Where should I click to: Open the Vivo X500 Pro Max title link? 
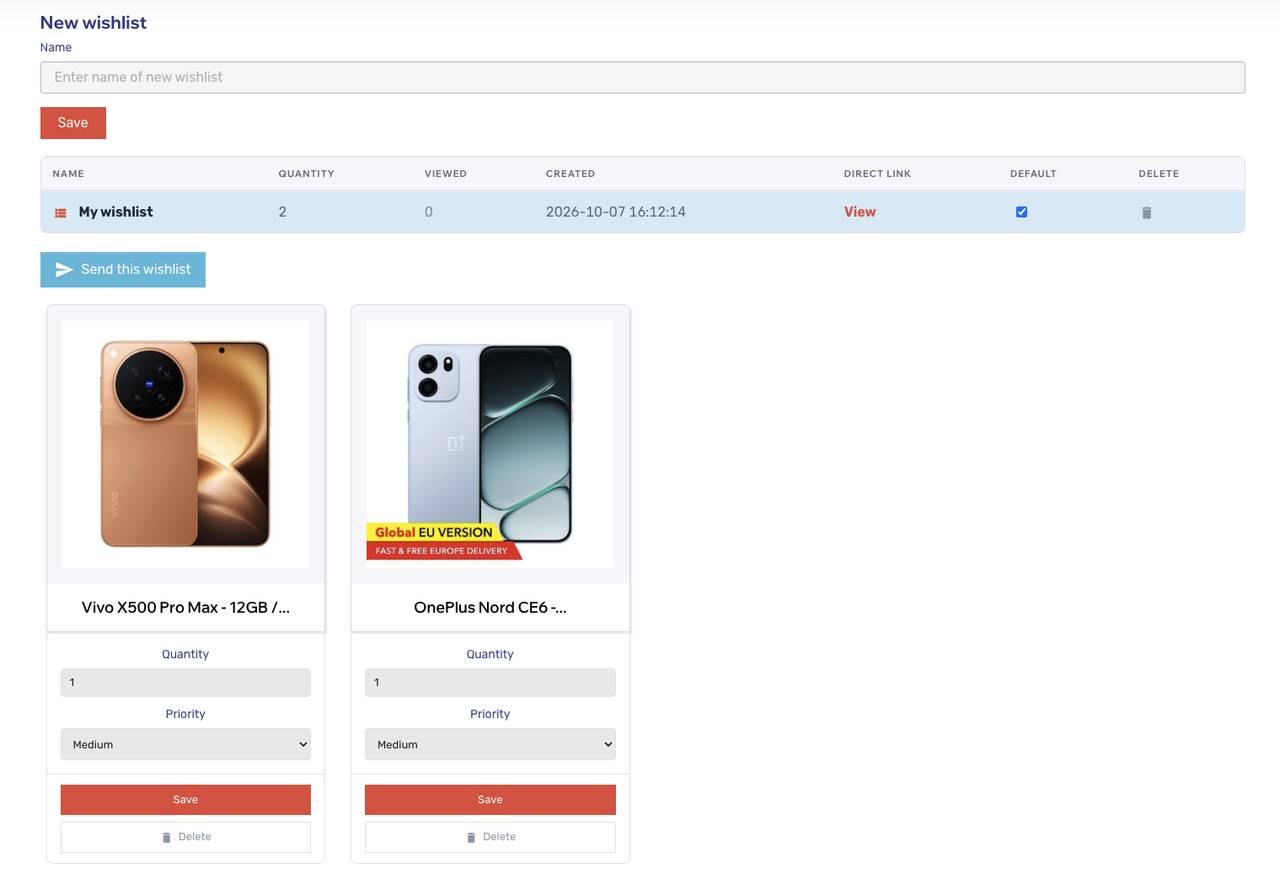[186, 607]
